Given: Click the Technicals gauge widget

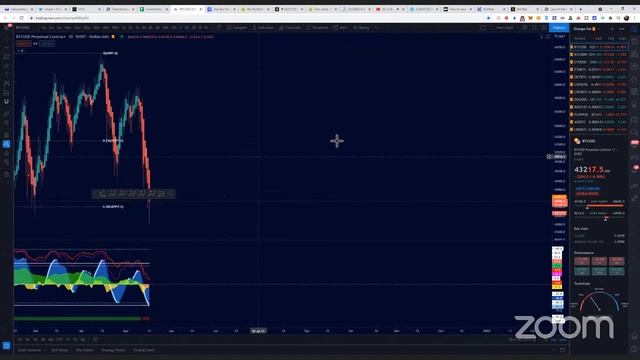Looking at the screenshot, I should tap(599, 301).
